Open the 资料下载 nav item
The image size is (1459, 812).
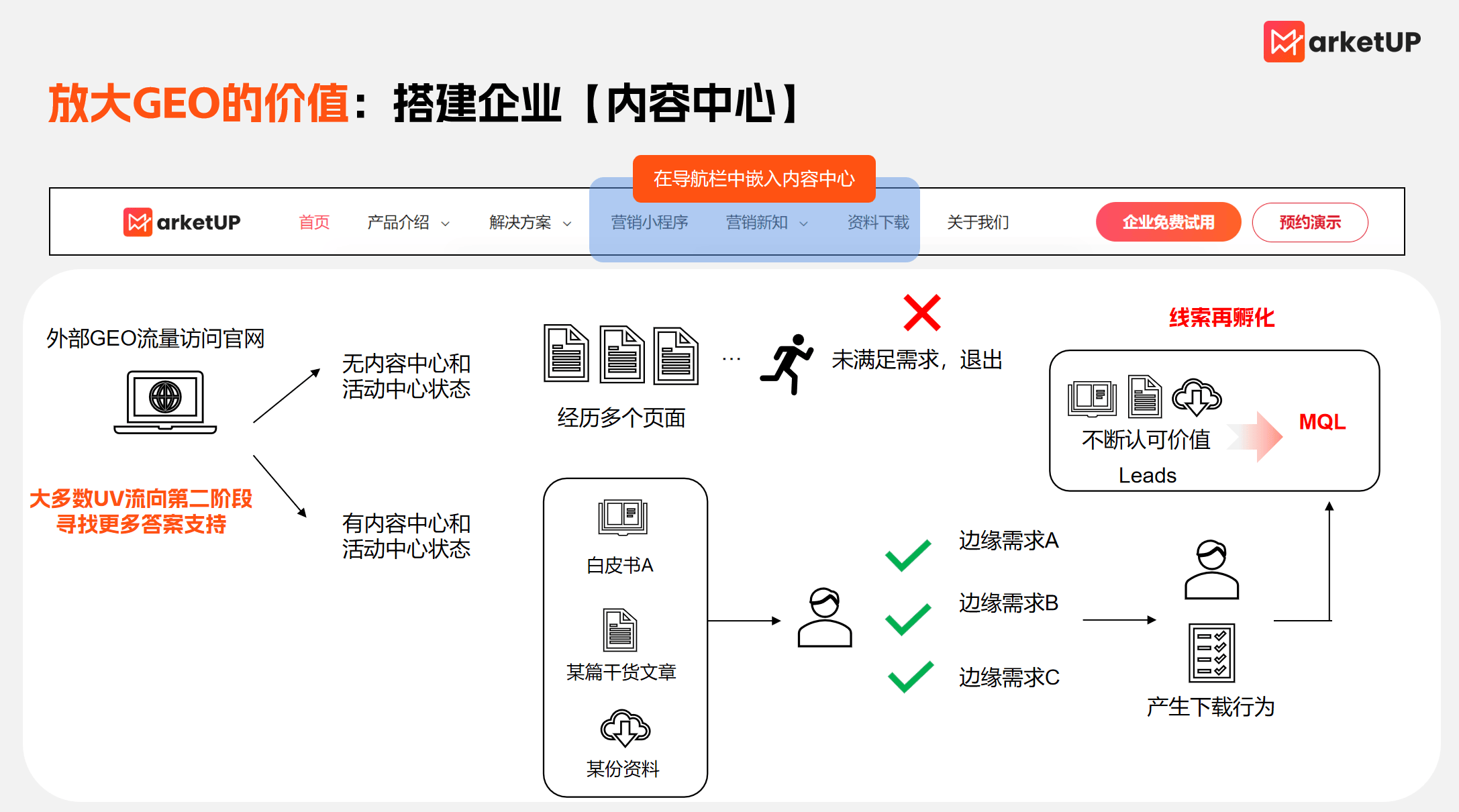tap(878, 222)
